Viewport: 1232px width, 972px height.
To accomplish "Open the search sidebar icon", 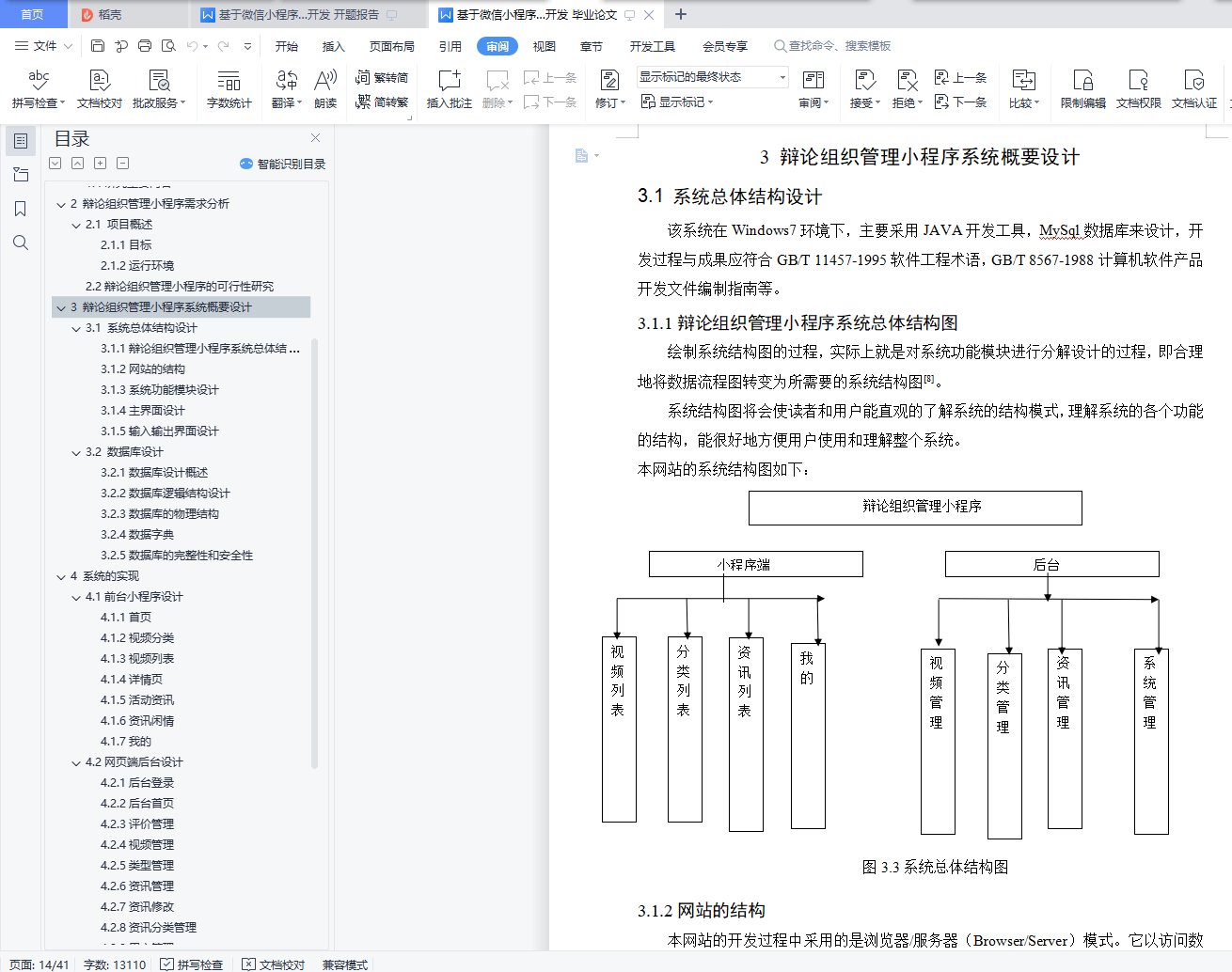I will click(x=21, y=243).
